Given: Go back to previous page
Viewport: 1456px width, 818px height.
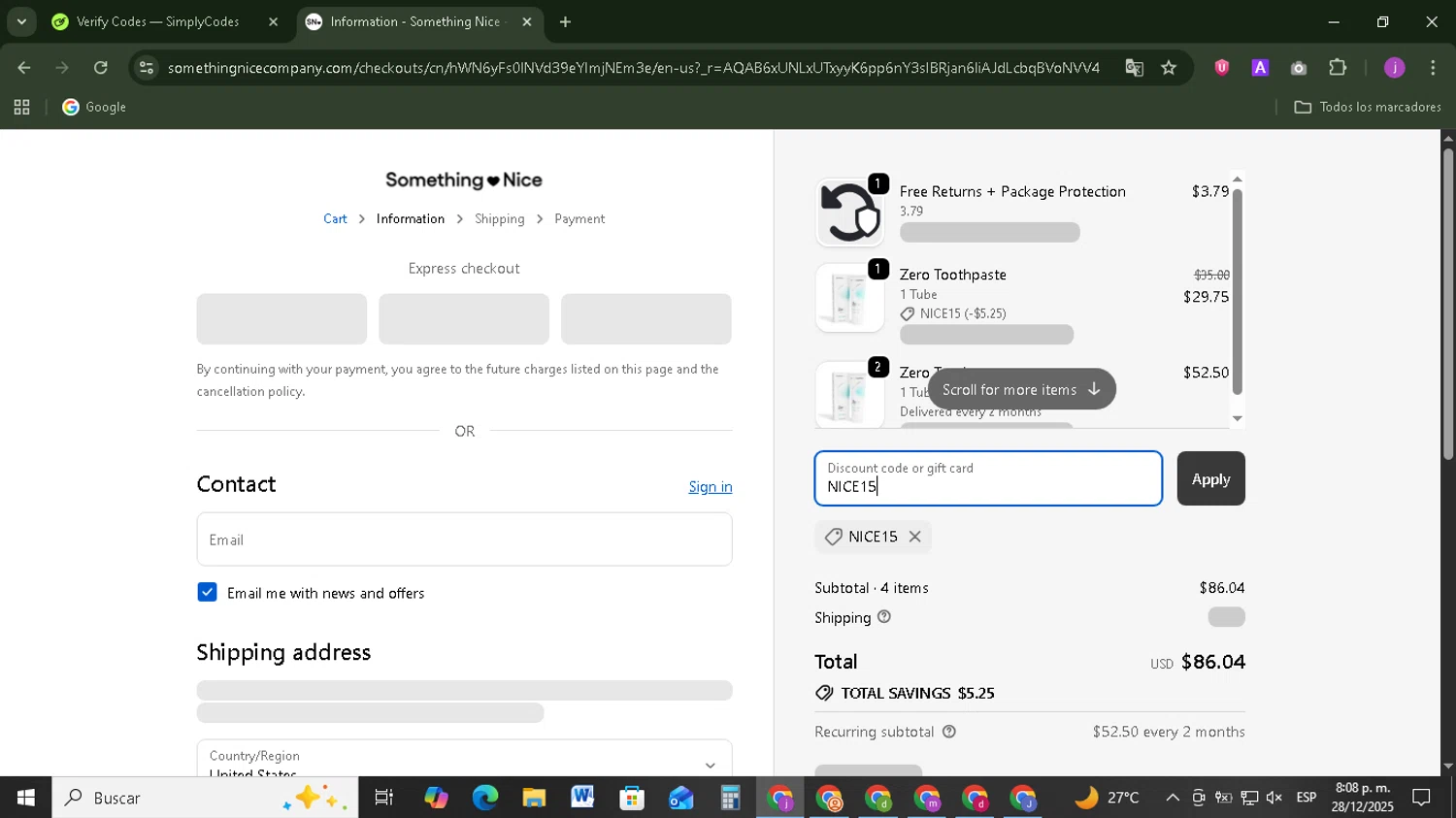Looking at the screenshot, I should [23, 68].
